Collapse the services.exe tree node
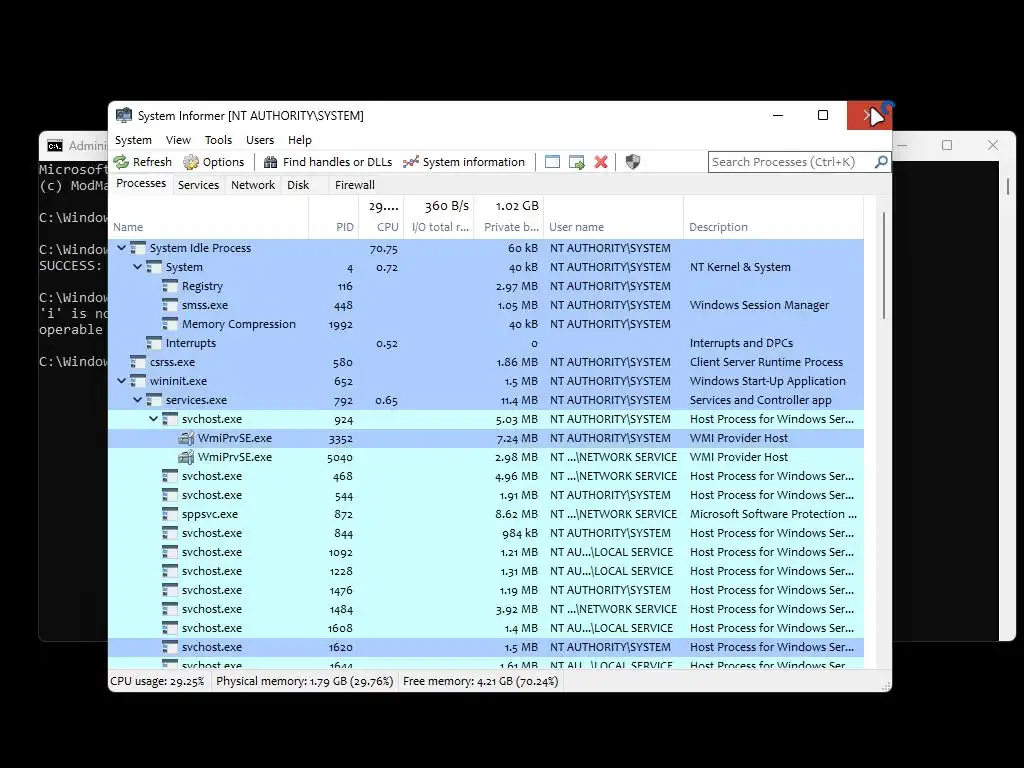Image resolution: width=1024 pixels, height=768 pixels. pyautogui.click(x=137, y=399)
